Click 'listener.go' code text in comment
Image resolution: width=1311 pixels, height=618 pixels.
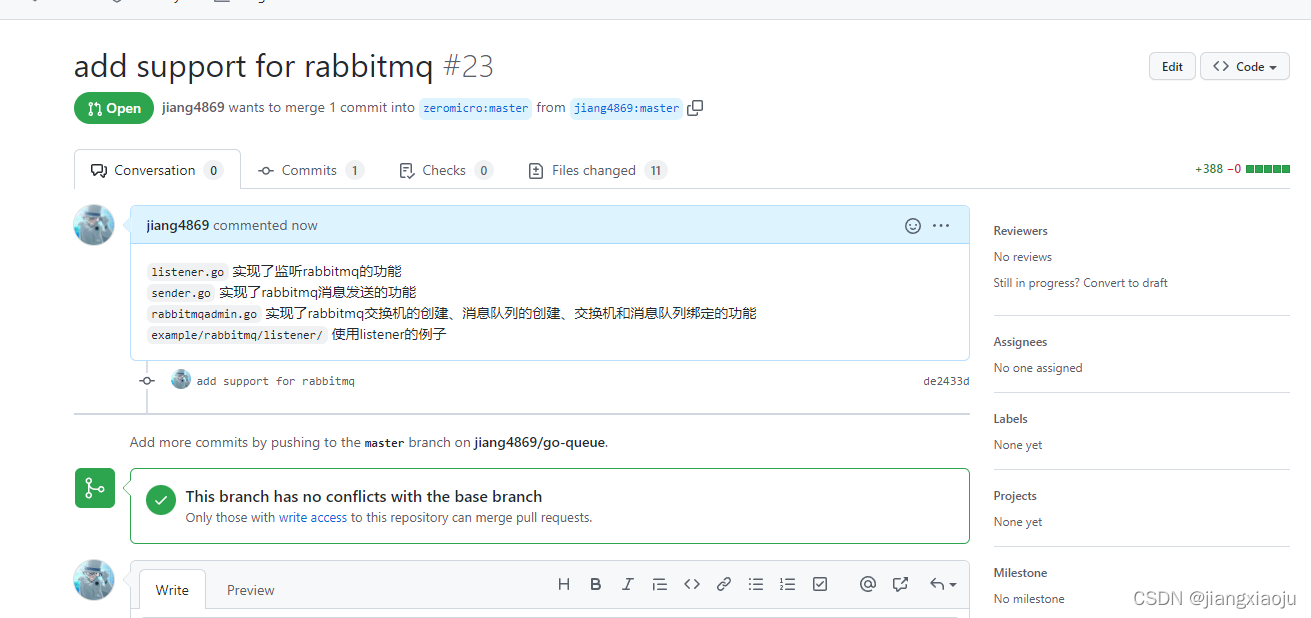tap(188, 272)
